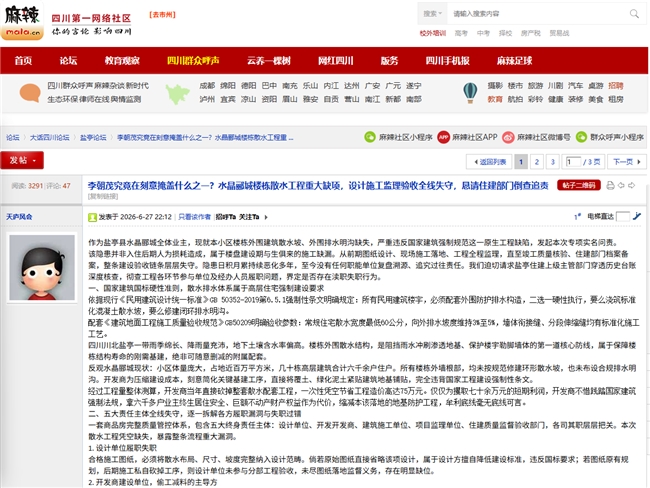The width and height of the screenshot is (650, 488).
Task: Open the 成都 city link
Action: (207, 86)
